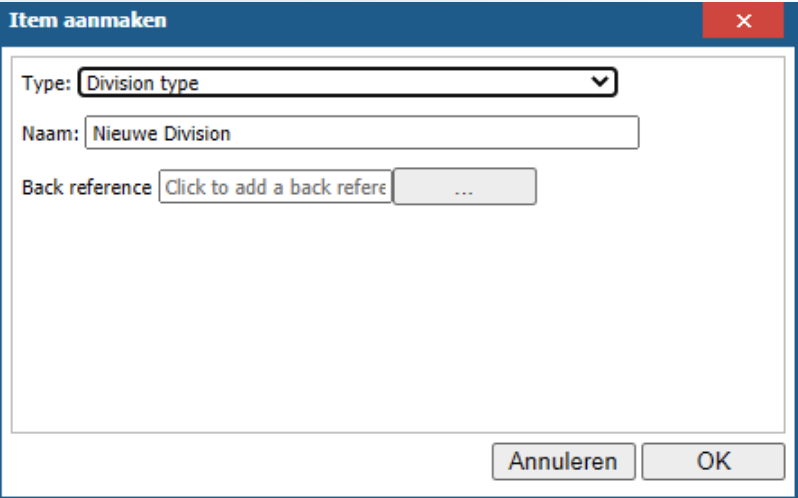Open back reference picker via ellipsis button
The height and width of the screenshot is (498, 798).
[464, 187]
